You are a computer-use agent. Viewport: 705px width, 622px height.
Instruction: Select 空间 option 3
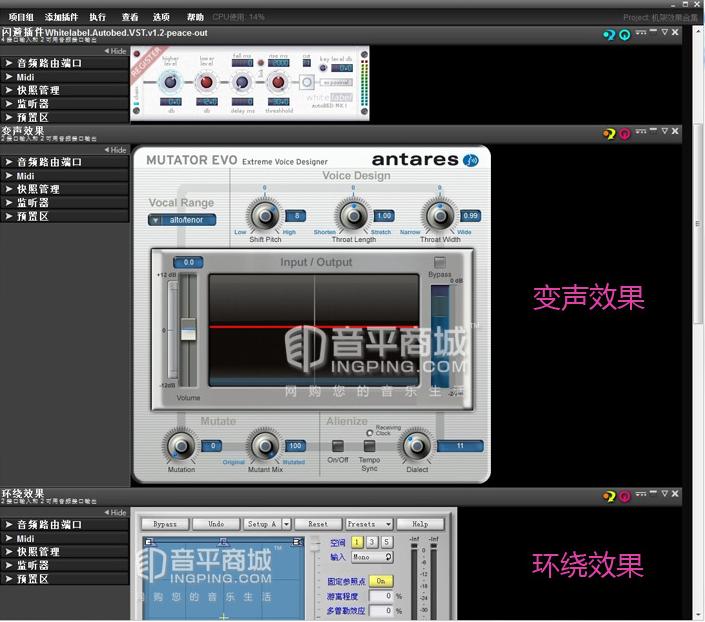[x=372, y=542]
